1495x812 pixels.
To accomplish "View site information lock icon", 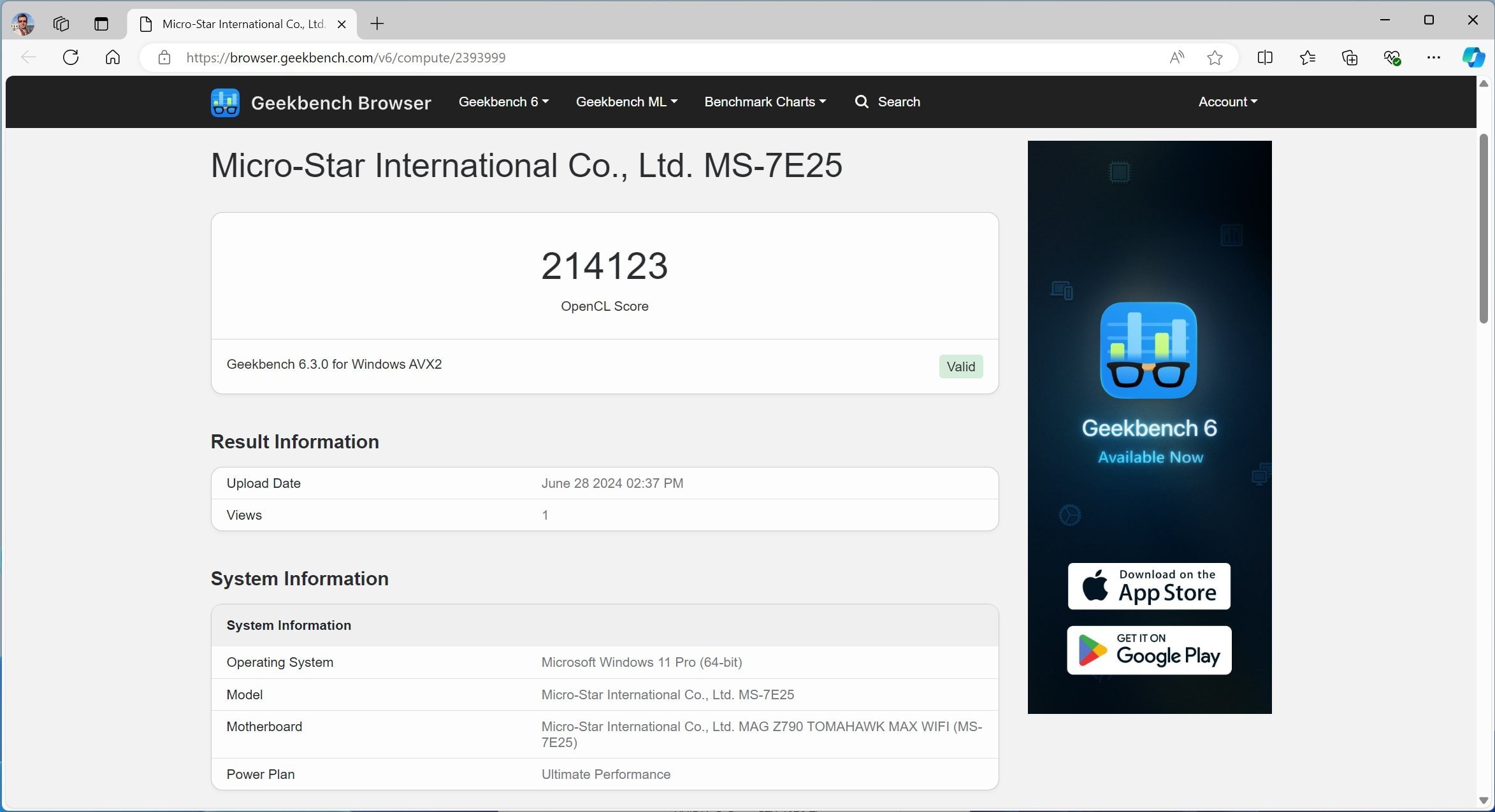I will coord(164,57).
